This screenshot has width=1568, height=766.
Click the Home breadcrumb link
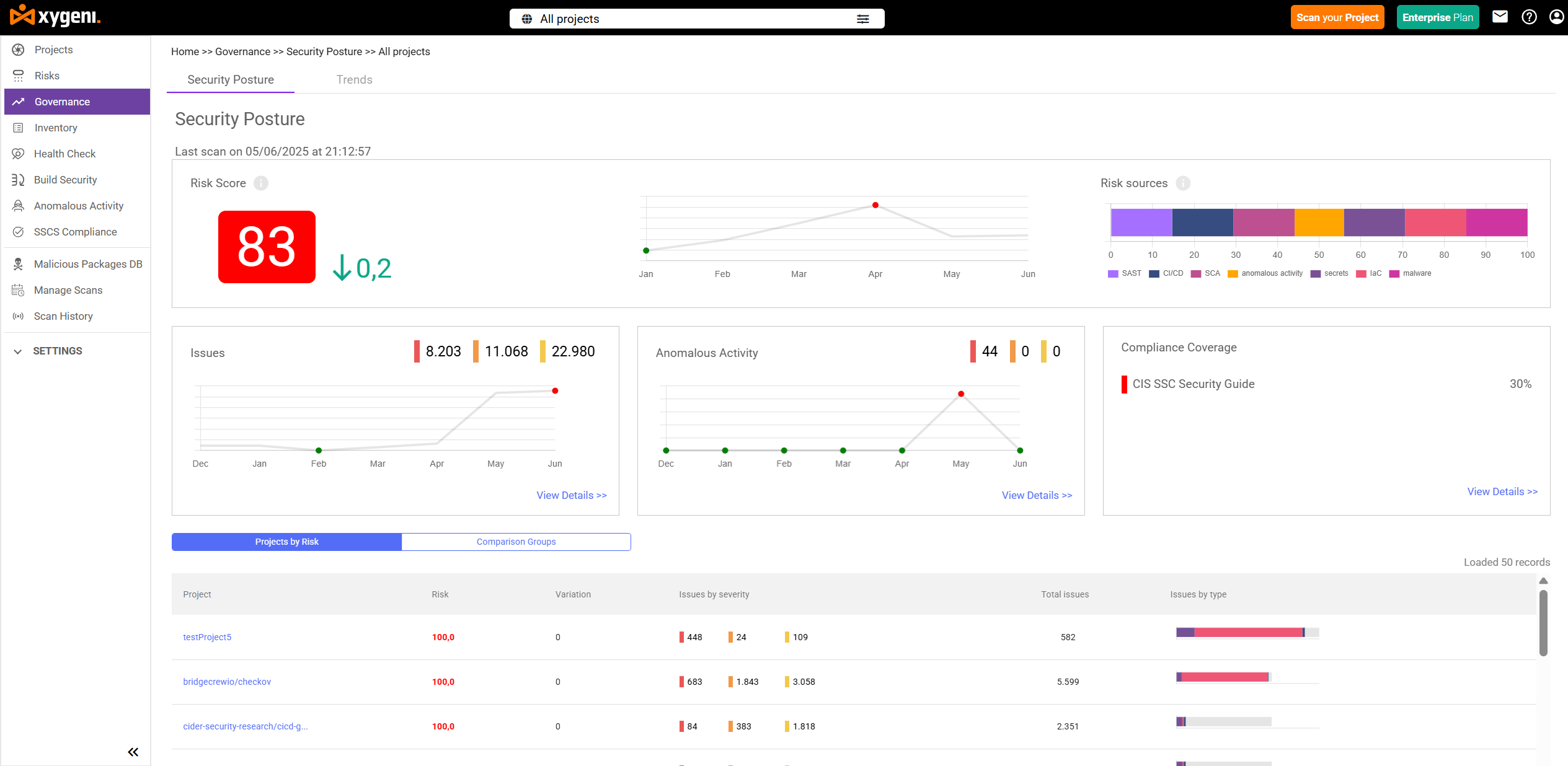(x=185, y=51)
